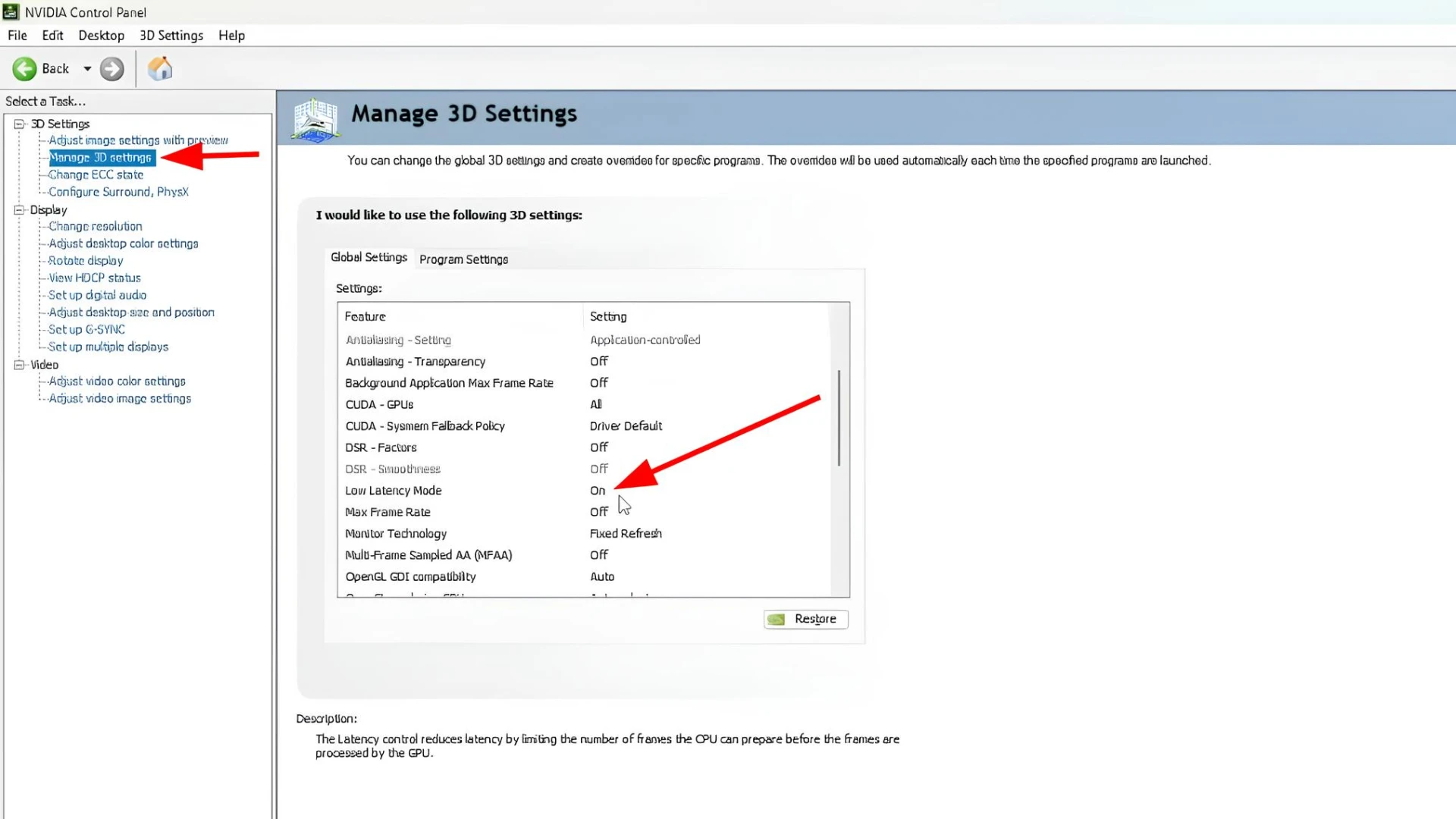The height and width of the screenshot is (819, 1456).
Task: Select CUDA - Sysmem Fallback Policy row
Action: pyautogui.click(x=584, y=426)
